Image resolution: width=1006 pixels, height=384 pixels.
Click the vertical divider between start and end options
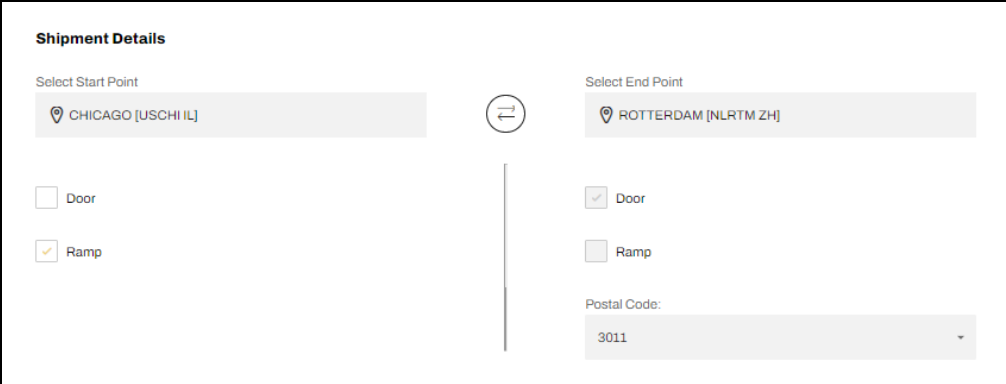pos(506,257)
